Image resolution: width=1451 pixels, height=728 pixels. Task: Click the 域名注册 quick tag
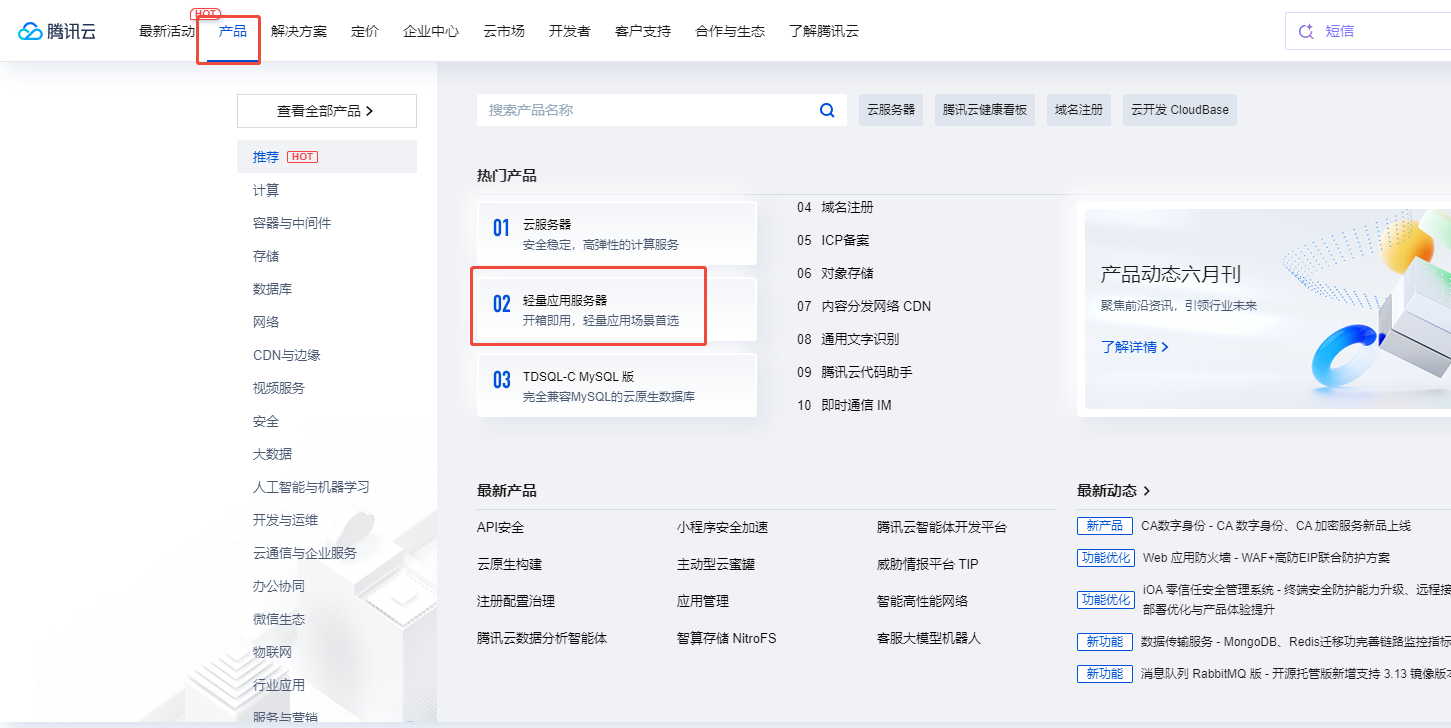tap(1079, 110)
